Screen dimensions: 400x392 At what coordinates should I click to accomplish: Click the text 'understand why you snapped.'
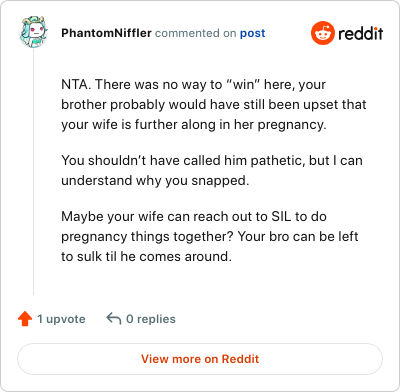(x=155, y=181)
